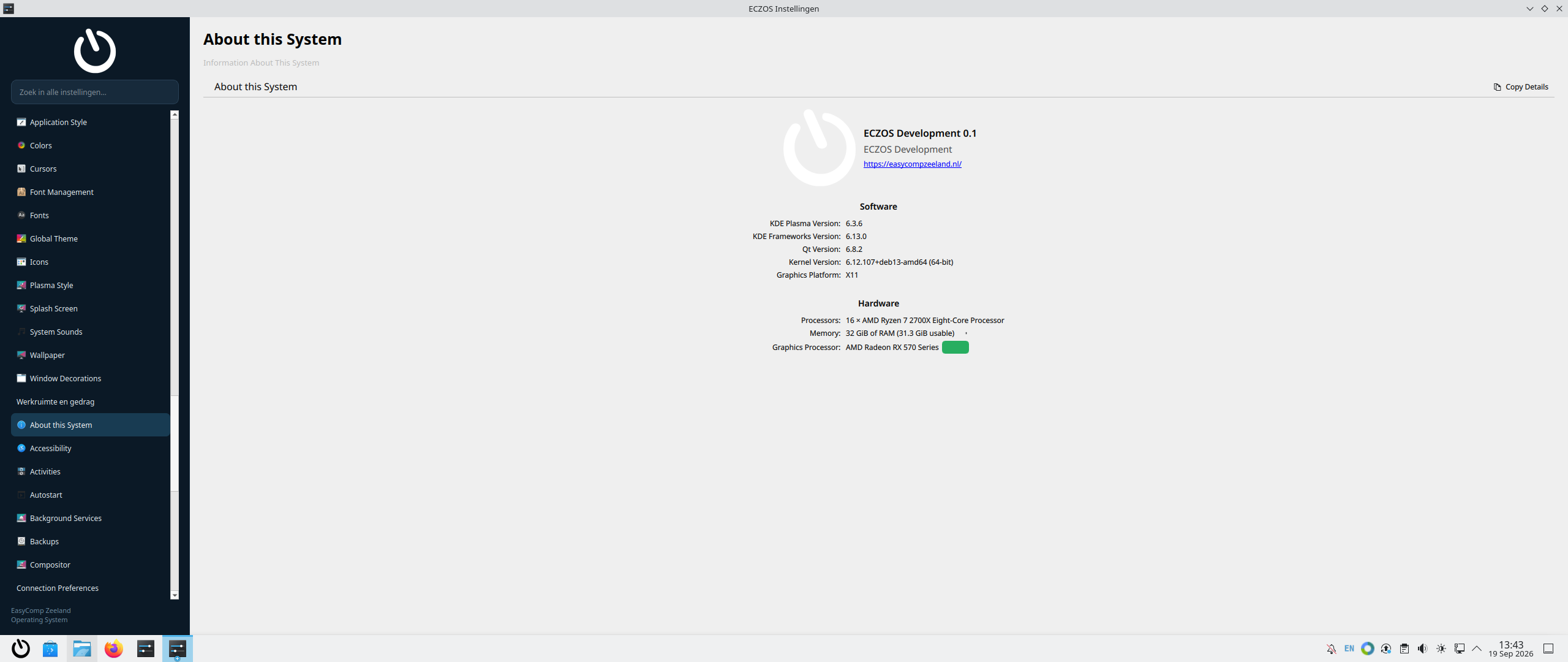Expand the hidden system tray icons arrow

pyautogui.click(x=1477, y=649)
